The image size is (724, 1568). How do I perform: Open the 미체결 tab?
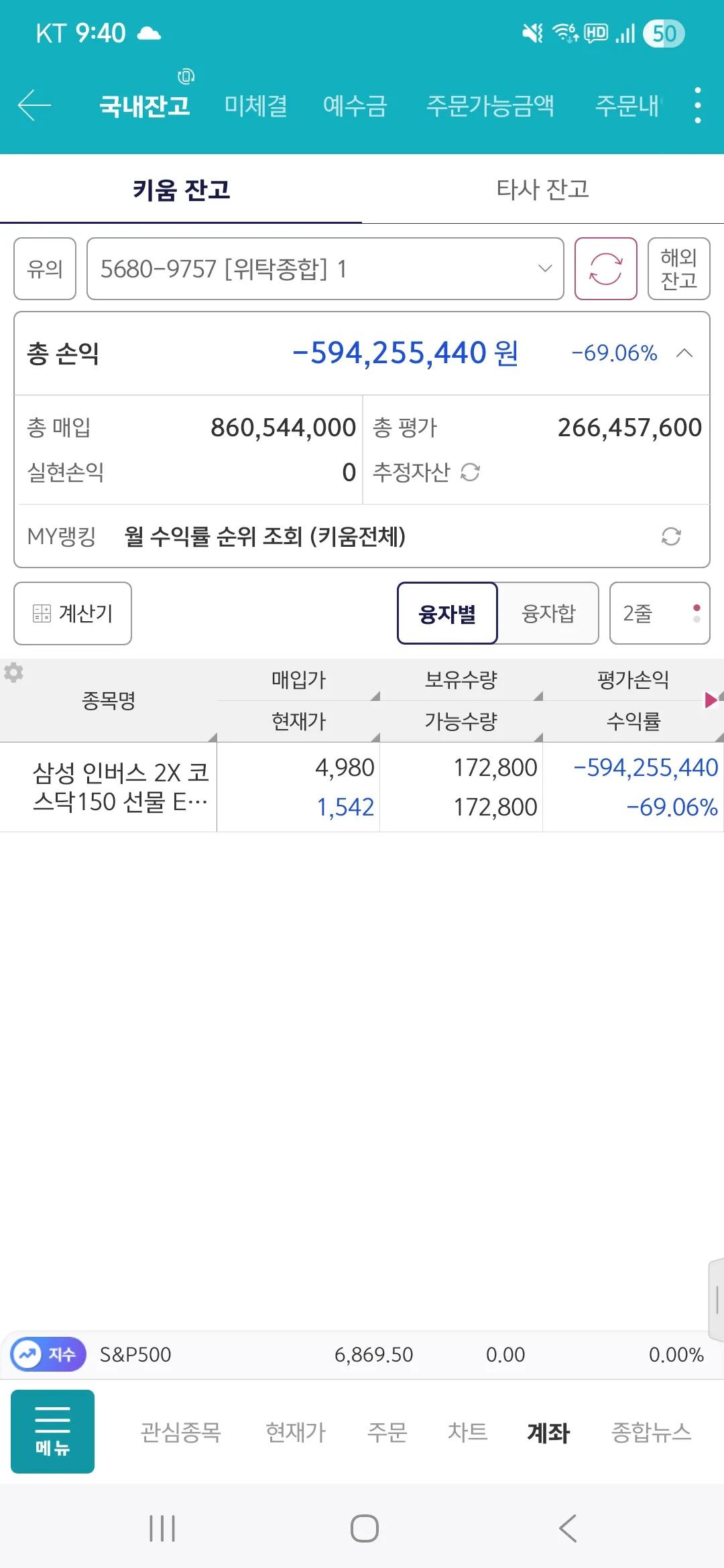coord(255,106)
